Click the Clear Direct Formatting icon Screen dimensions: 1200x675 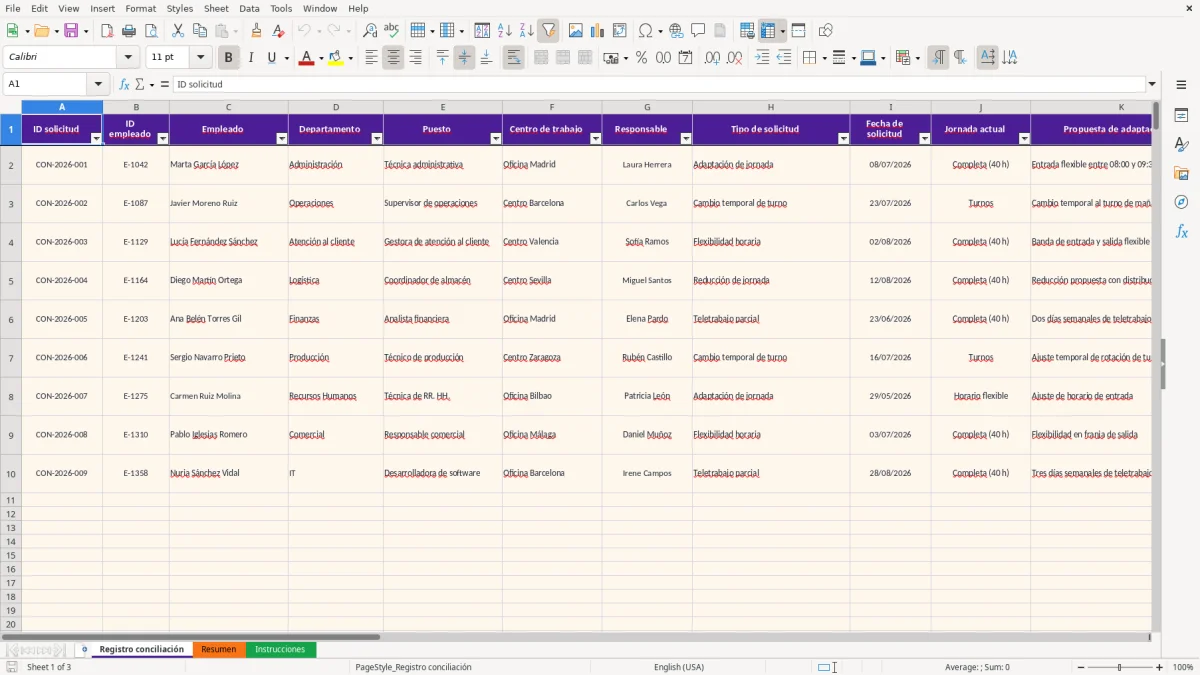coord(279,31)
